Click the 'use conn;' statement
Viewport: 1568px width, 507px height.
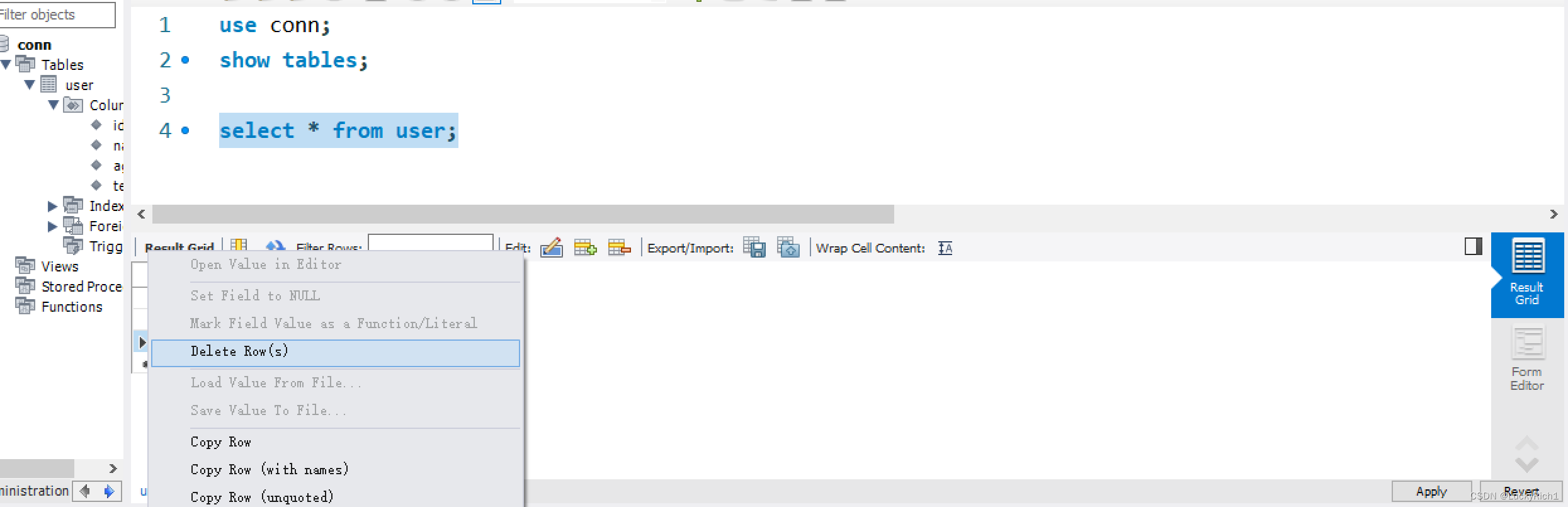click(275, 25)
